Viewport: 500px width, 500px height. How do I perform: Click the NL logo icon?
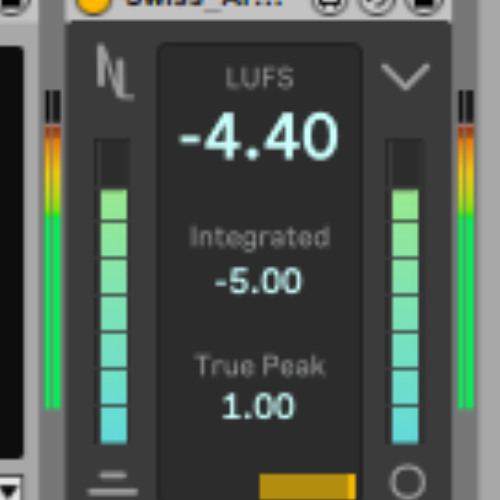coord(115,72)
